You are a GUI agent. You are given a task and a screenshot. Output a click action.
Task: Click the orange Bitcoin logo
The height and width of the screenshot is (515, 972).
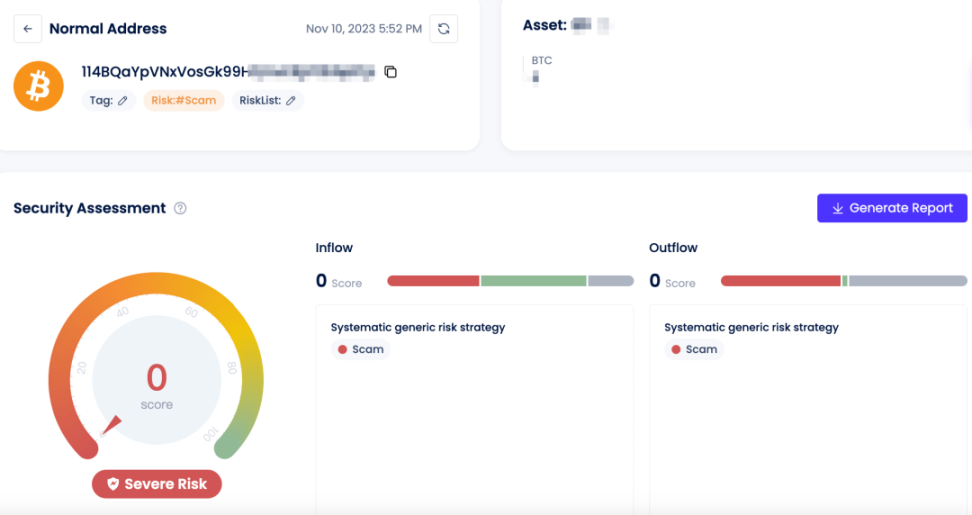(38, 86)
